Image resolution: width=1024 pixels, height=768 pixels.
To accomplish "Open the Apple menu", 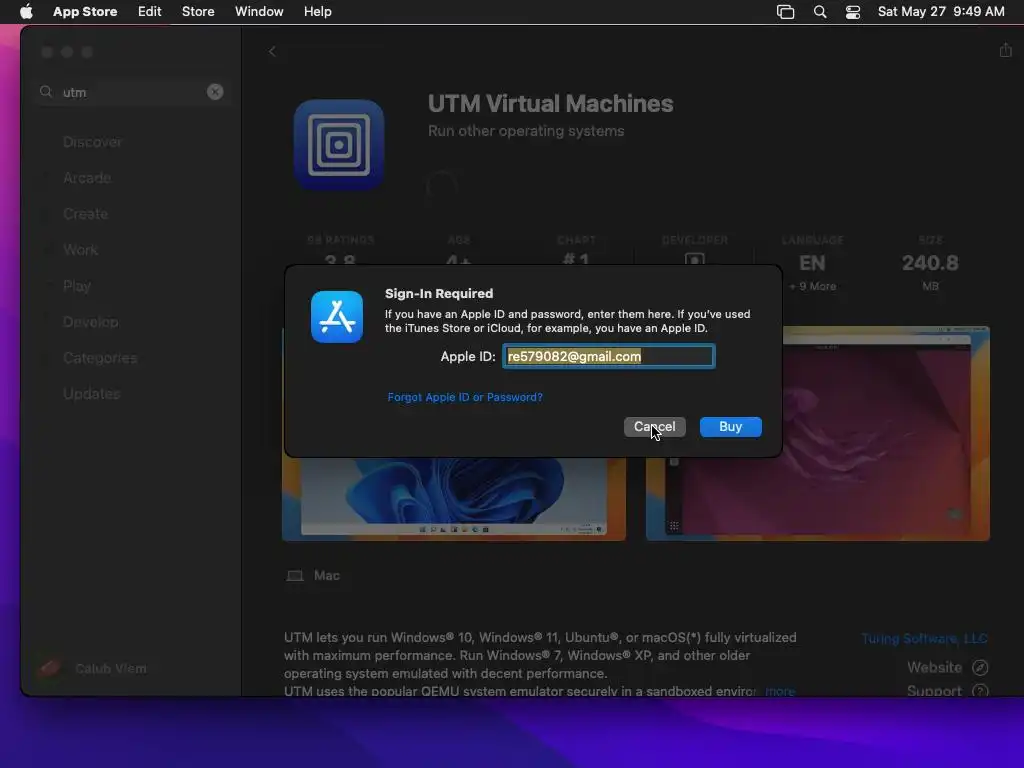I will [26, 12].
